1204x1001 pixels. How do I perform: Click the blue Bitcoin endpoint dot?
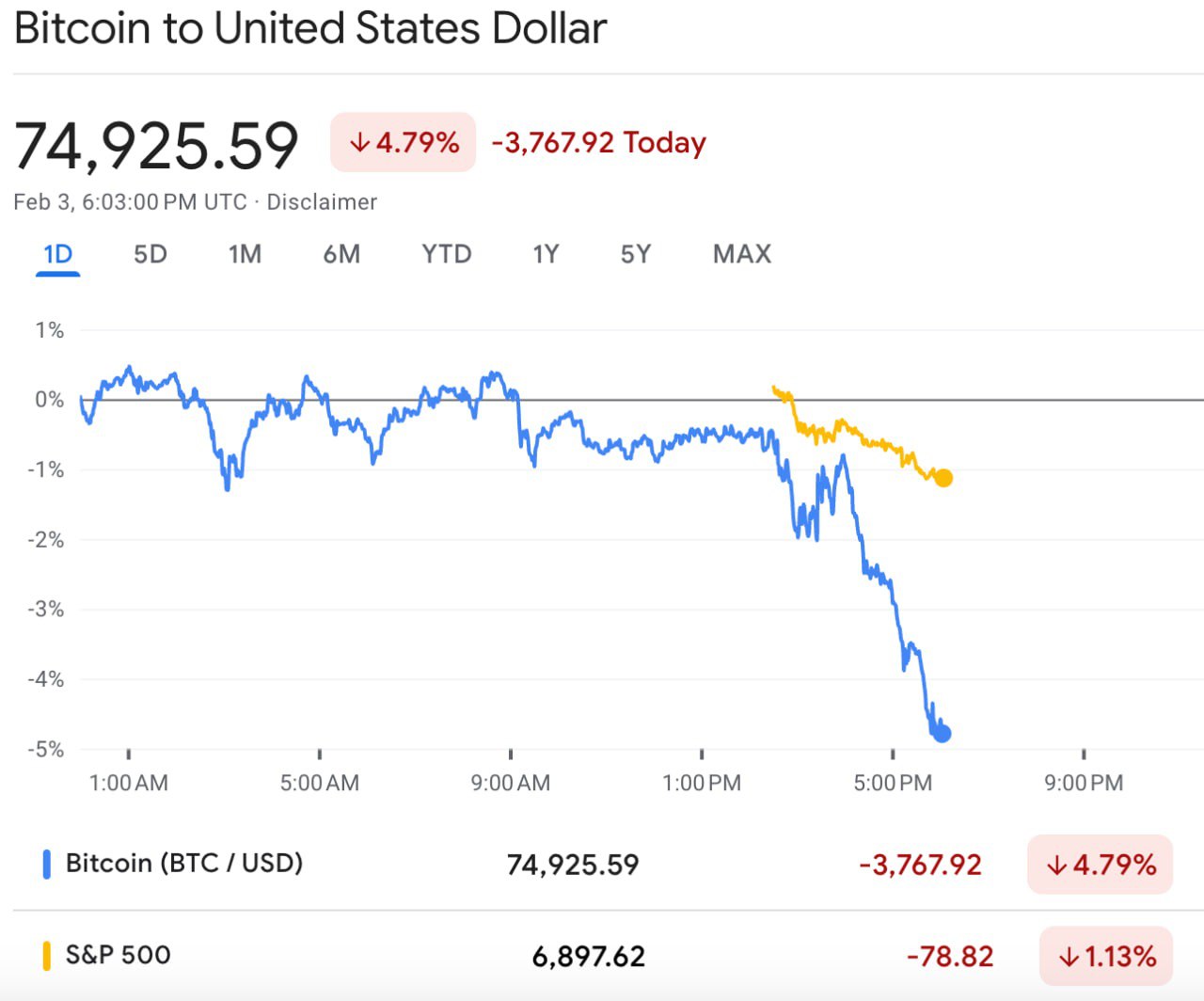click(x=942, y=733)
